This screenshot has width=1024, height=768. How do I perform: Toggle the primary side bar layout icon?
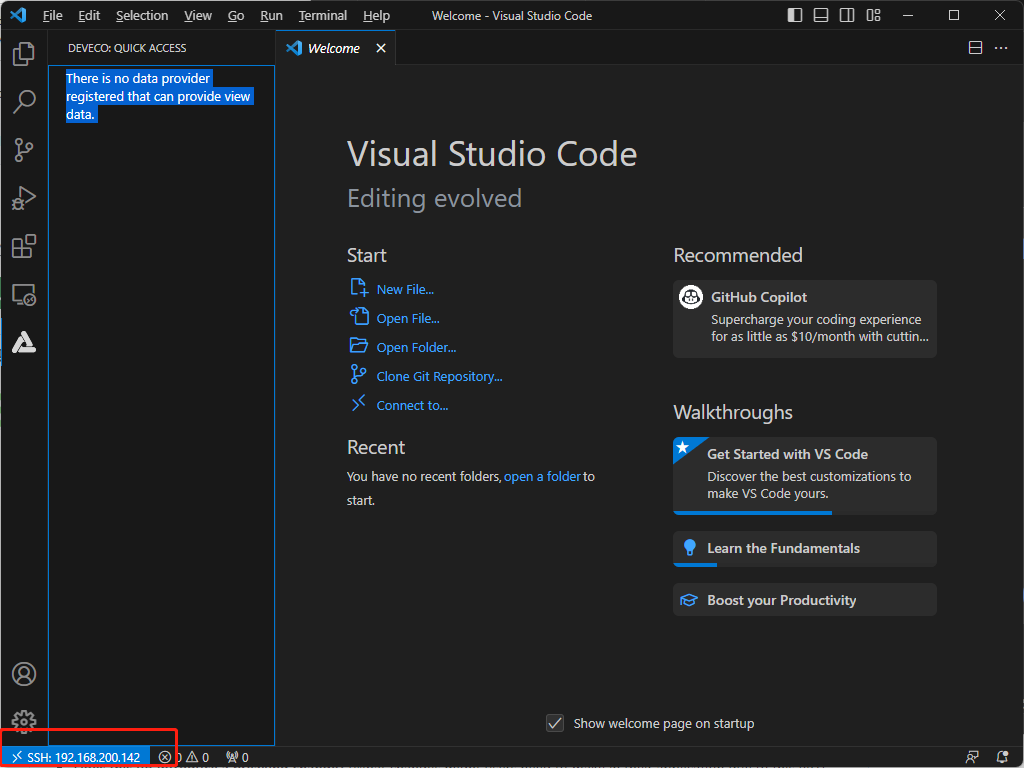[795, 15]
